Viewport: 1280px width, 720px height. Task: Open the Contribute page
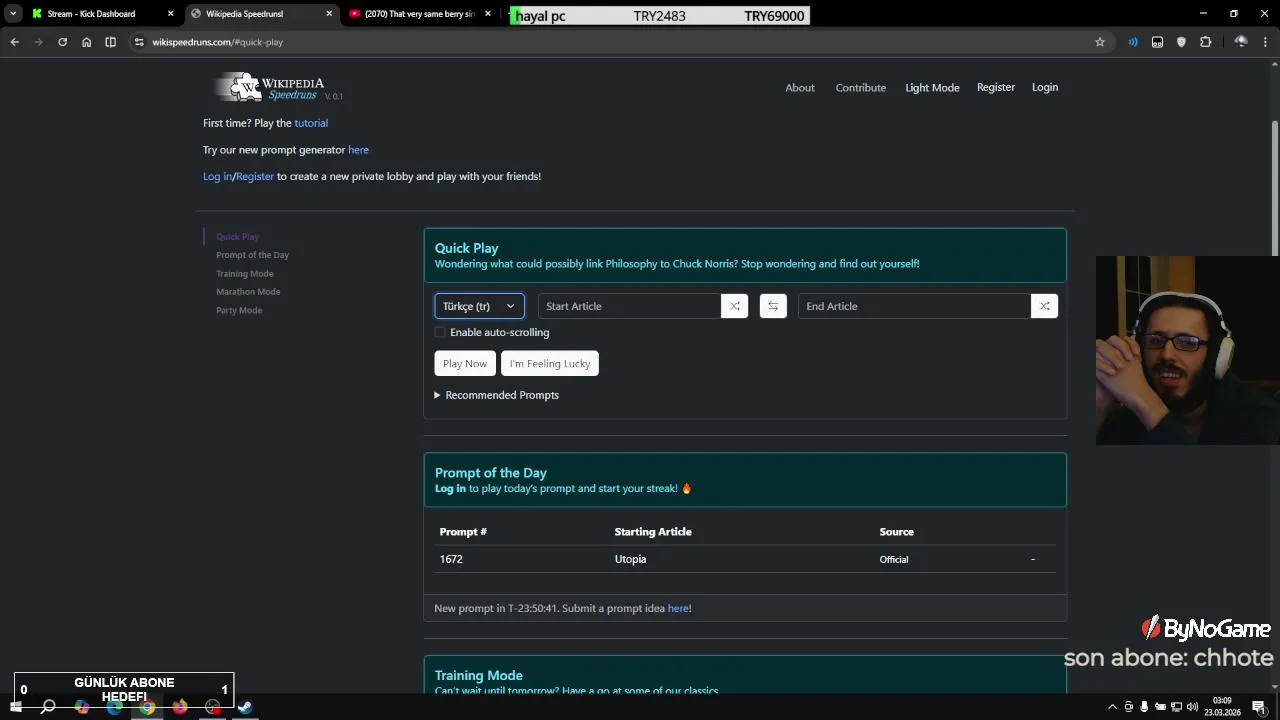pos(861,88)
